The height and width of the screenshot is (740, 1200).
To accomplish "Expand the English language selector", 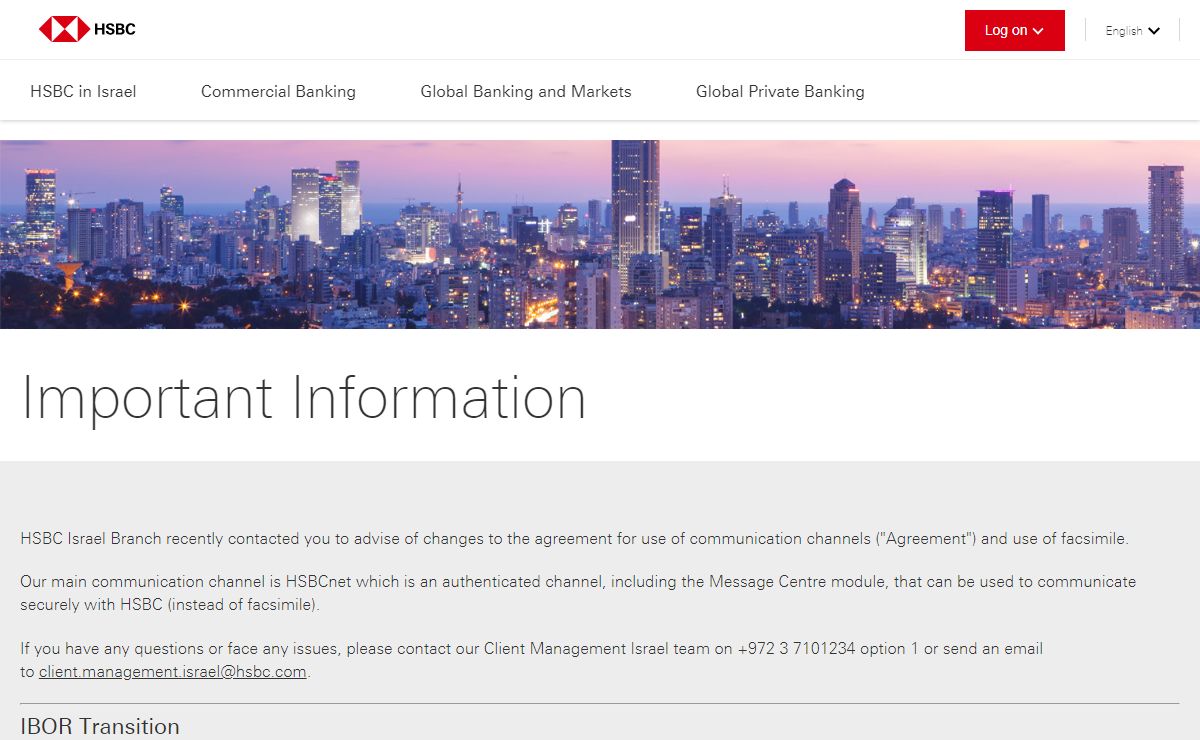I will [x=1132, y=31].
